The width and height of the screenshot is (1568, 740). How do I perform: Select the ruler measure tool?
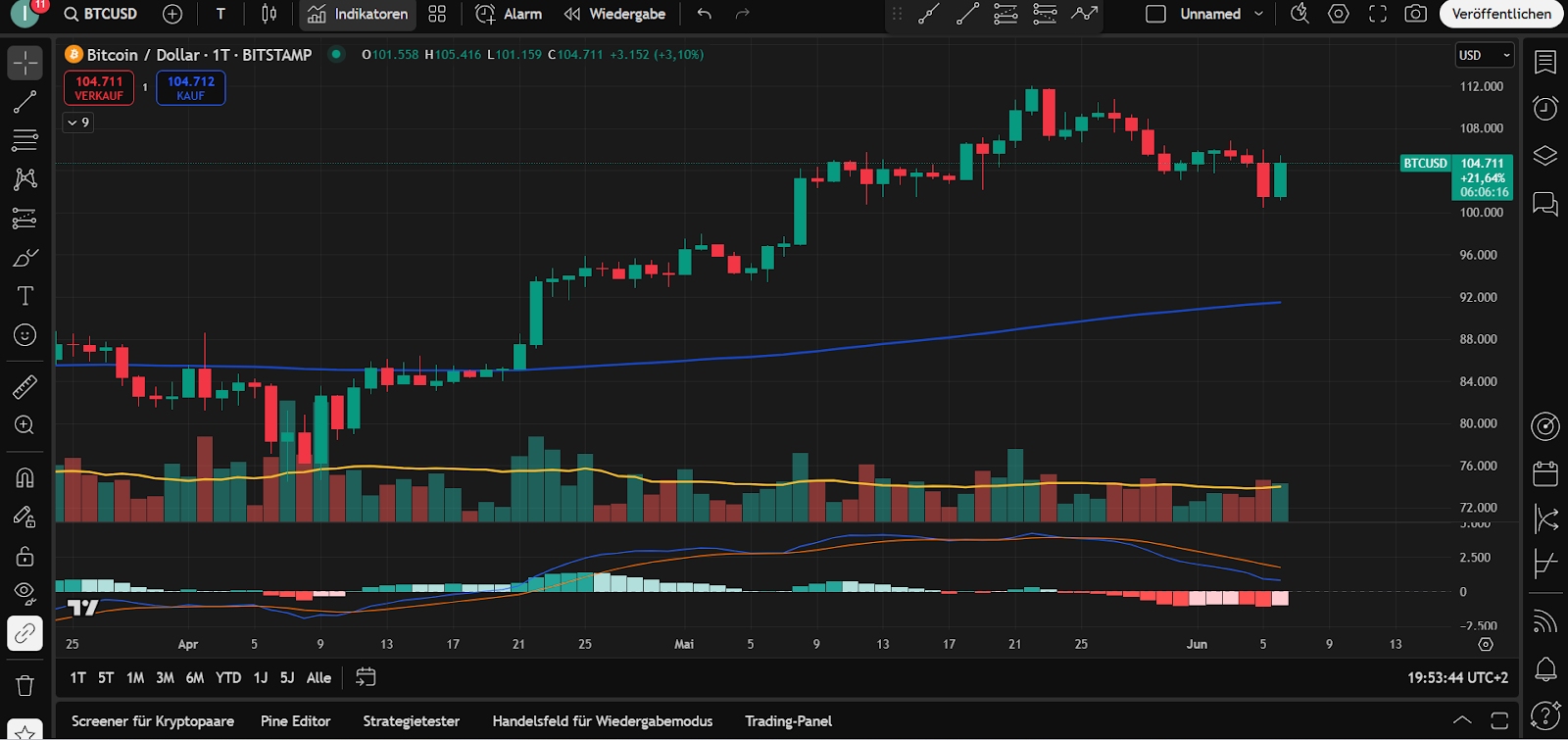tap(25, 386)
